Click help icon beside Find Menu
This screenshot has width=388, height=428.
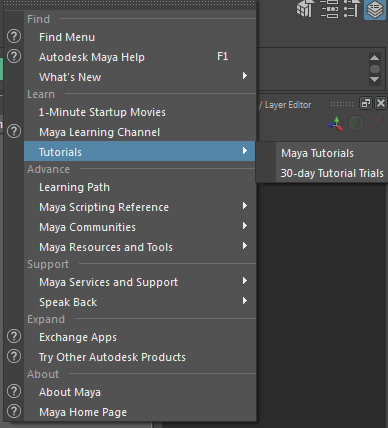[14, 36]
